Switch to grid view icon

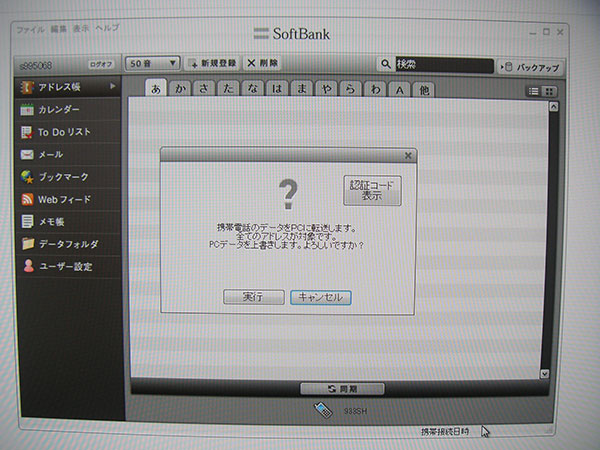coord(549,91)
